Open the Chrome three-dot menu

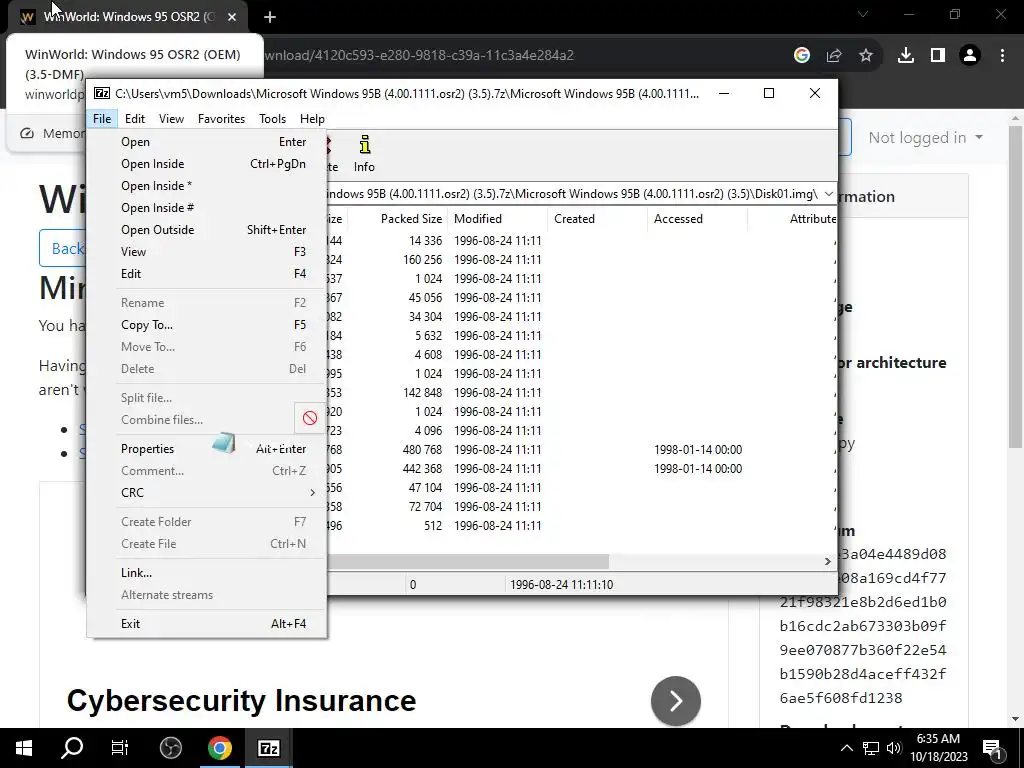[1002, 56]
